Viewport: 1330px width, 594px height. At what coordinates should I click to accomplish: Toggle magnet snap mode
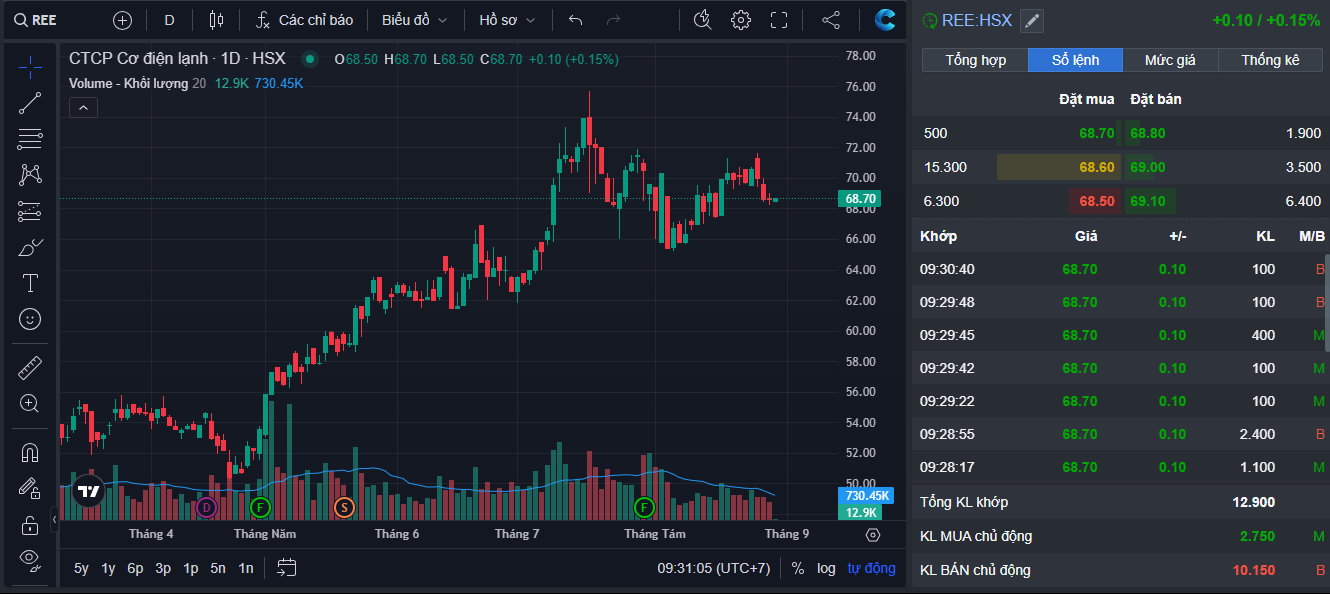click(x=30, y=452)
